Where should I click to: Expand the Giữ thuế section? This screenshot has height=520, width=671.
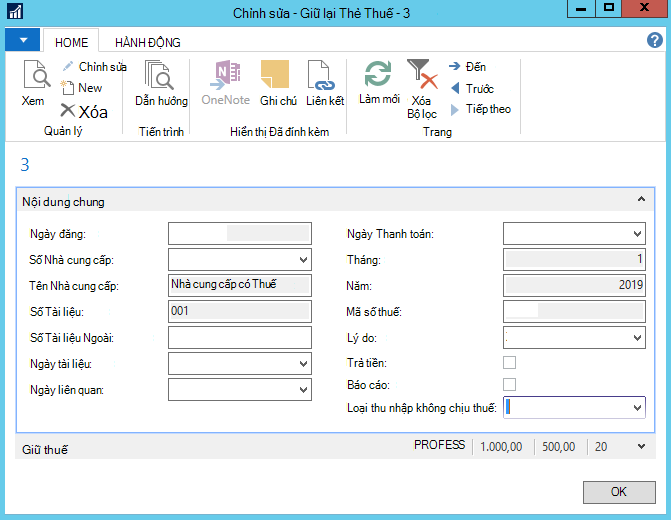click(x=641, y=447)
